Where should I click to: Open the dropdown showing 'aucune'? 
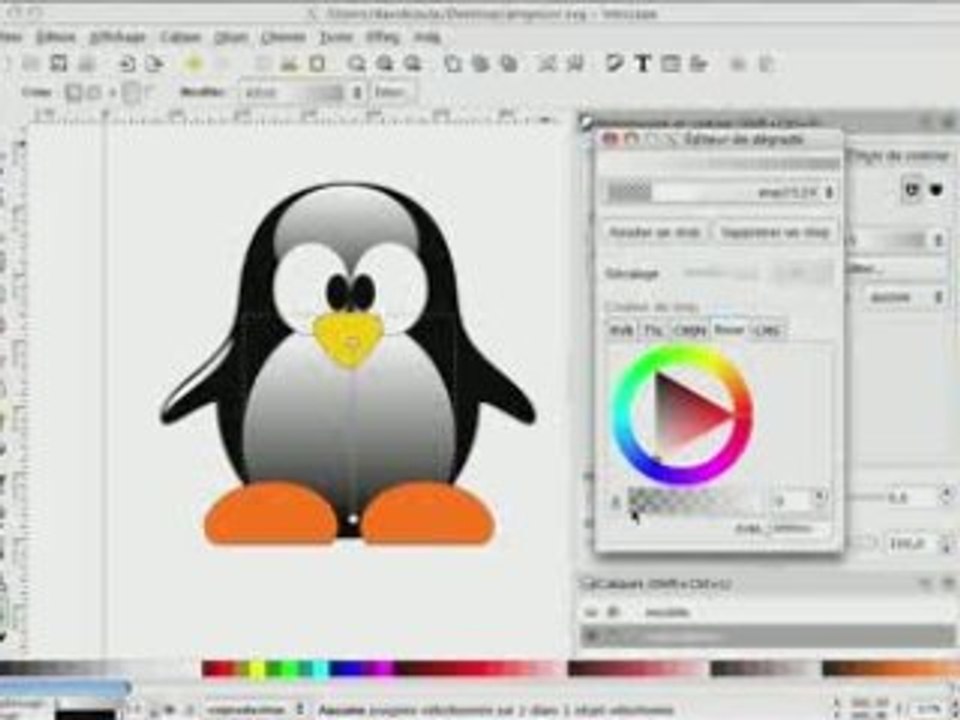(904, 298)
